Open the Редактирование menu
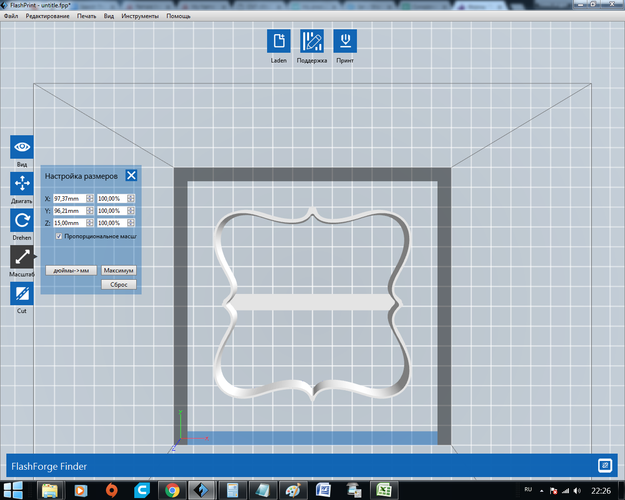This screenshot has width=625, height=500. [x=47, y=16]
